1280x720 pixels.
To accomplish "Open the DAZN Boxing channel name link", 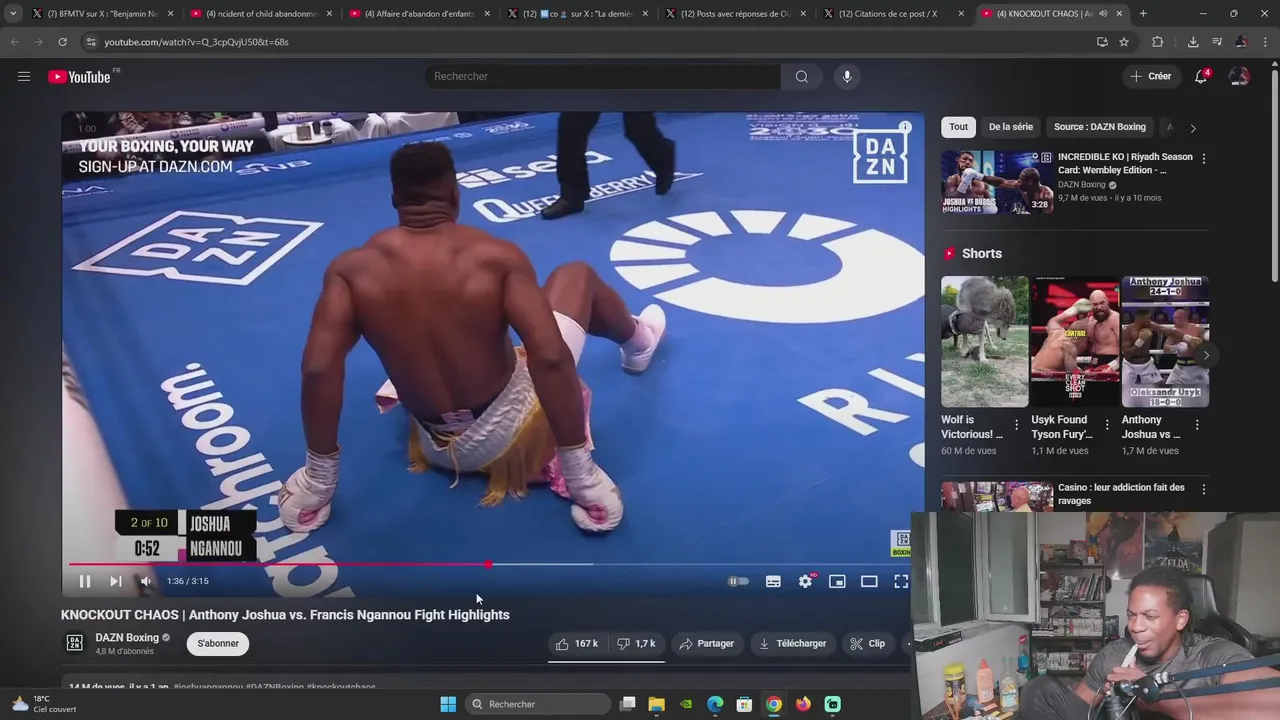I will (127, 638).
